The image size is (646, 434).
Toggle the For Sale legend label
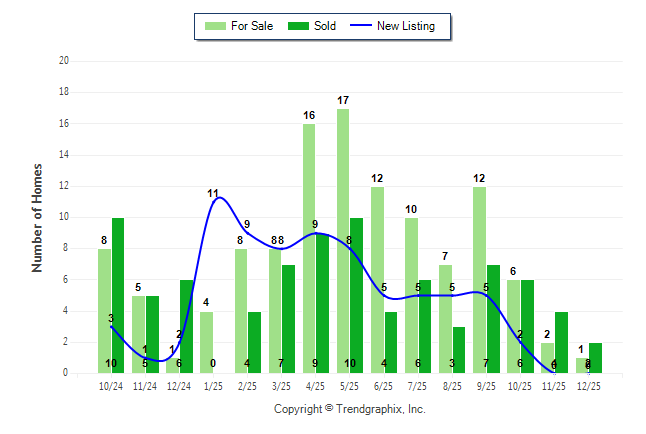point(254,26)
